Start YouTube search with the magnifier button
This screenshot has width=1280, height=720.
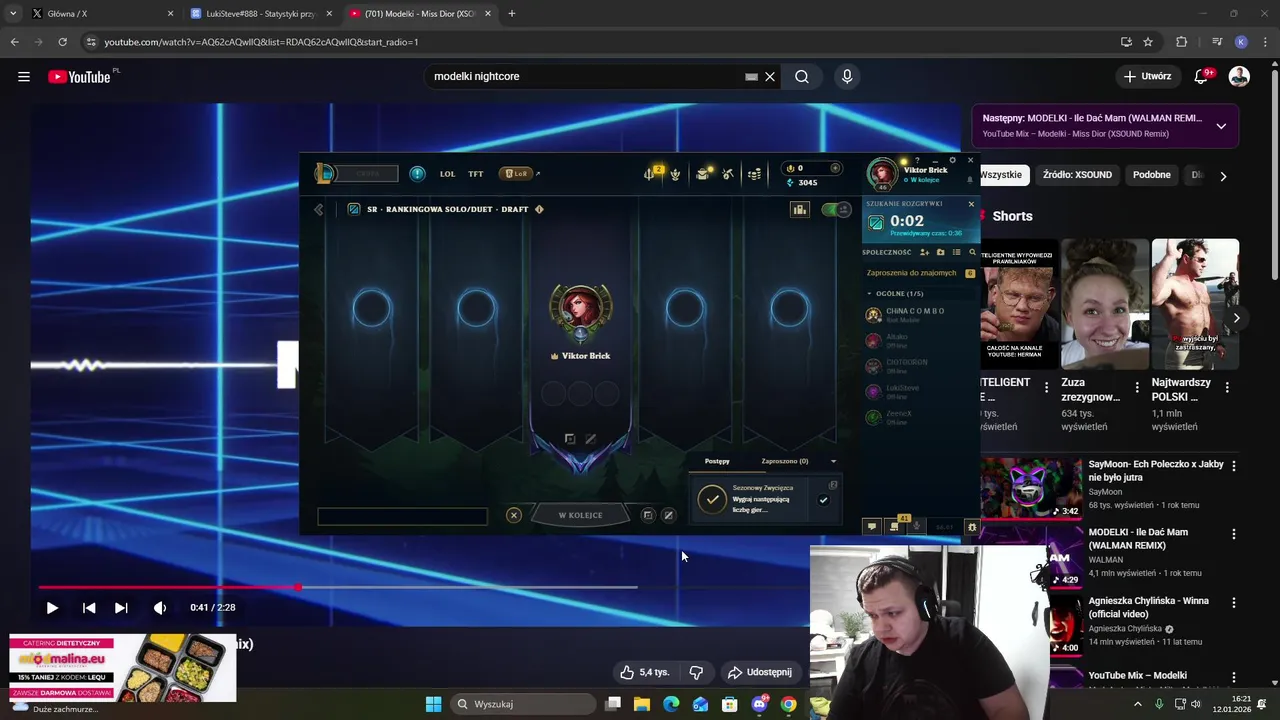(802, 76)
